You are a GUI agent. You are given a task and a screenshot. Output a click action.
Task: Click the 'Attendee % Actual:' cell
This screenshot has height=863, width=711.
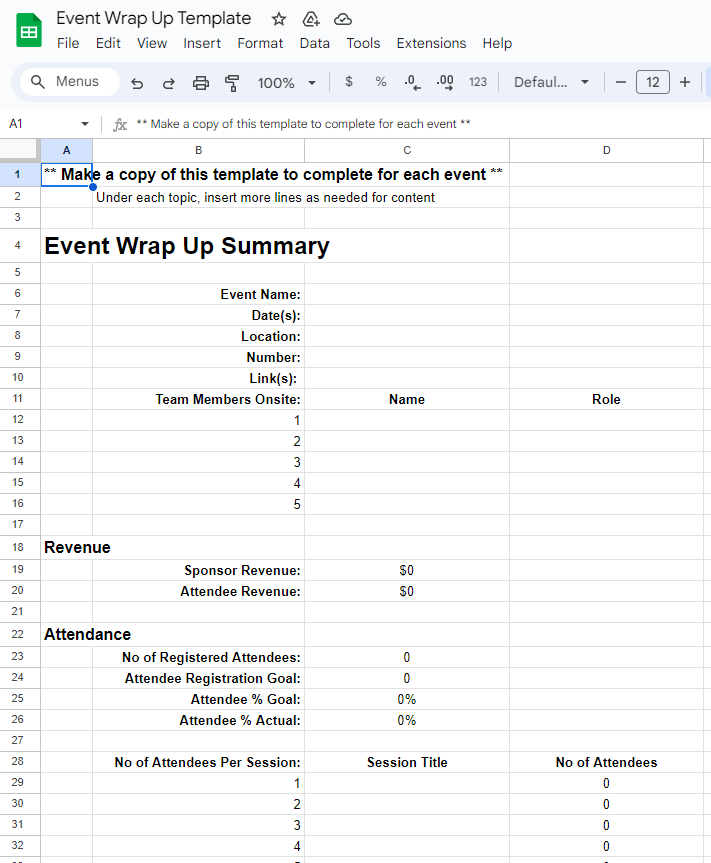click(x=199, y=720)
